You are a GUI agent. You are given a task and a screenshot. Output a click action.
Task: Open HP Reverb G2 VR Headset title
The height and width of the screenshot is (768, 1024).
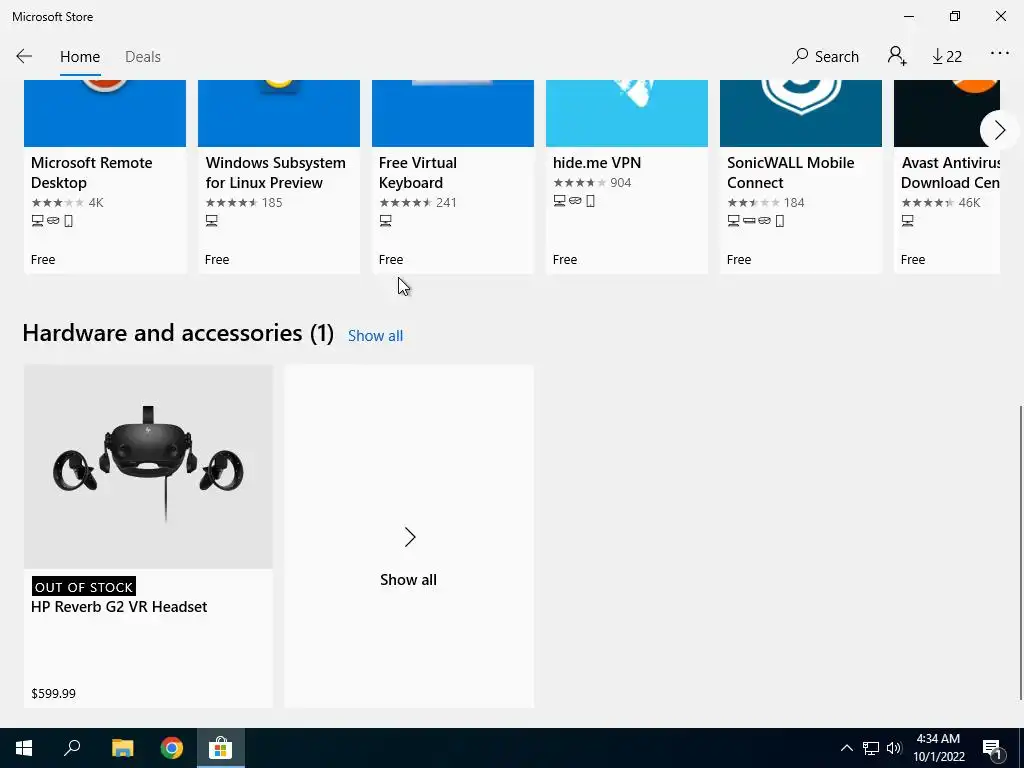pyautogui.click(x=119, y=607)
